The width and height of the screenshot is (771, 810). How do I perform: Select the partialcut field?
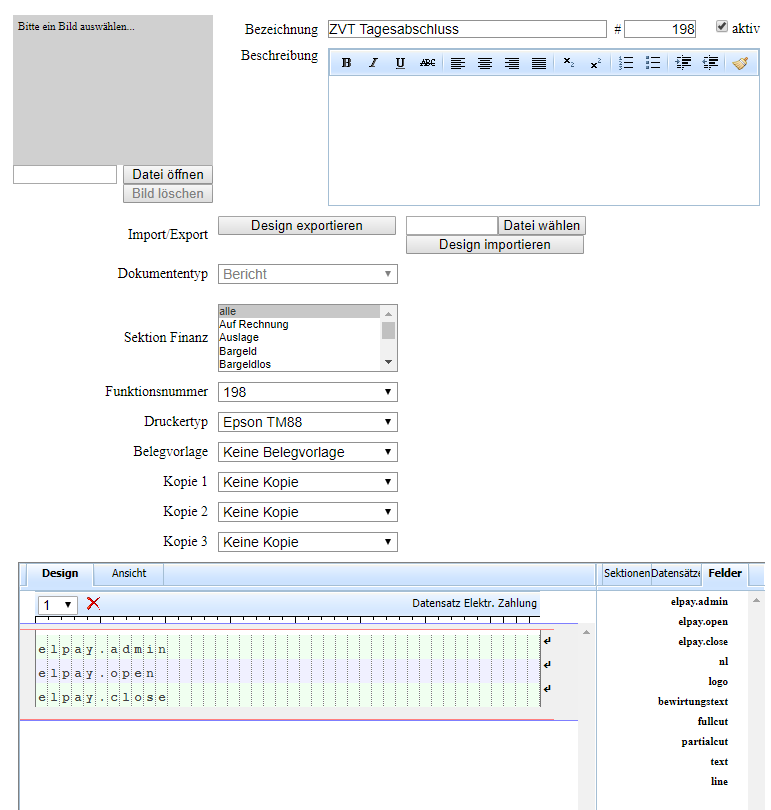[704, 742]
